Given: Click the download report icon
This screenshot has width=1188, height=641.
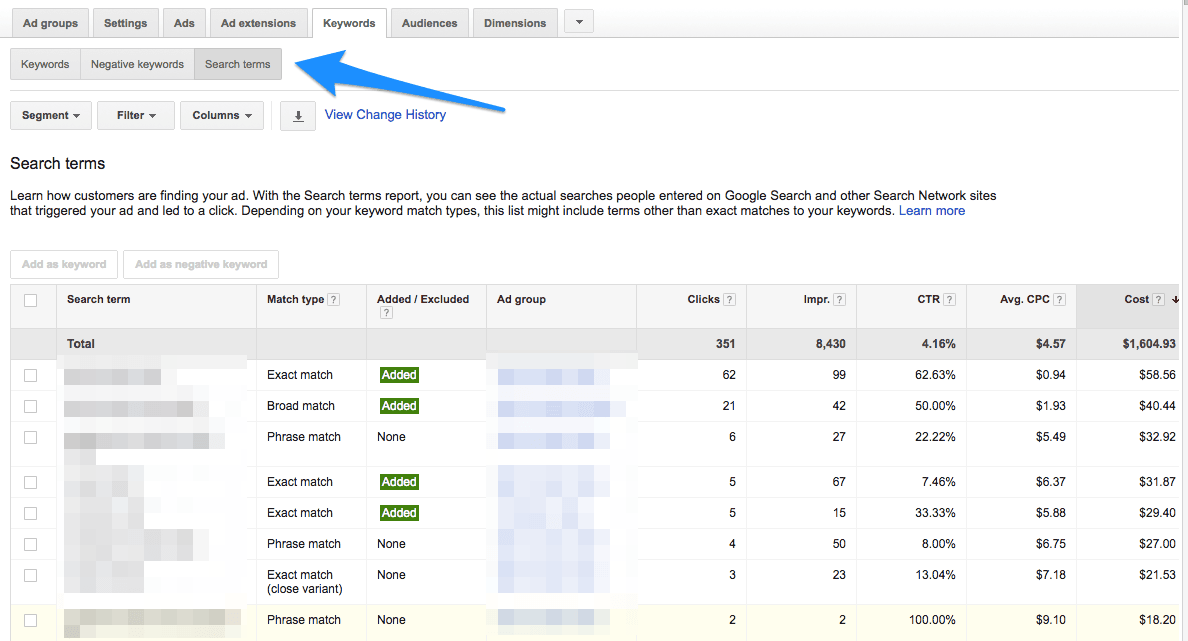Looking at the screenshot, I should 298,116.
